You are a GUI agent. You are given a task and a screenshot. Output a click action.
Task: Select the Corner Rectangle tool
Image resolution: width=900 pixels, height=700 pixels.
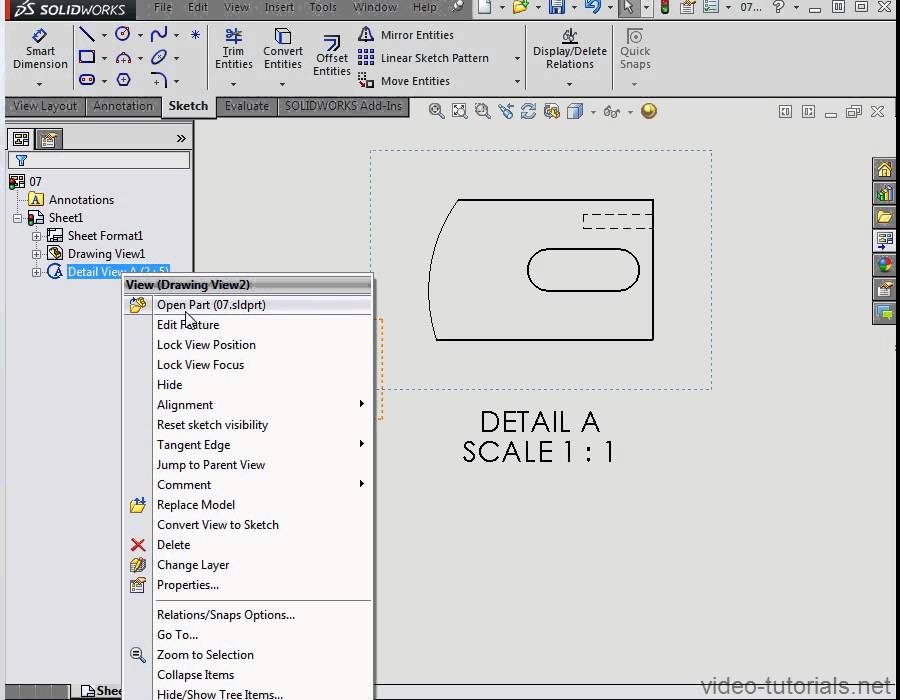point(87,57)
